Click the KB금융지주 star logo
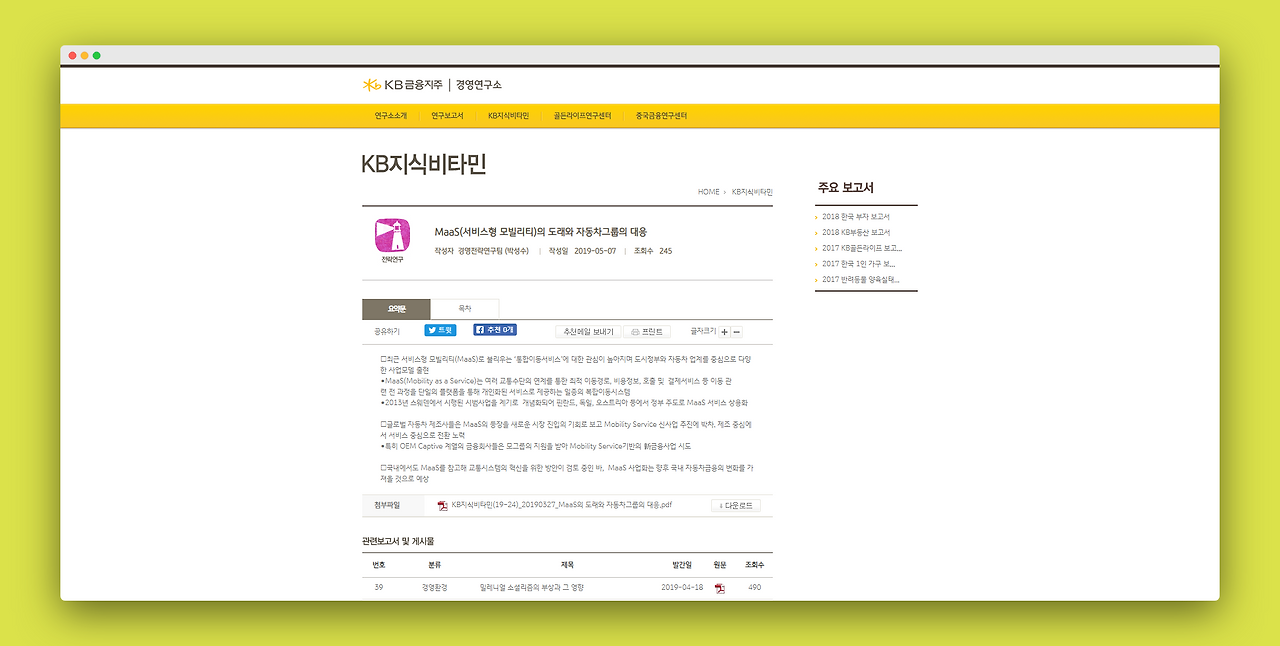1280x646 pixels. point(371,85)
